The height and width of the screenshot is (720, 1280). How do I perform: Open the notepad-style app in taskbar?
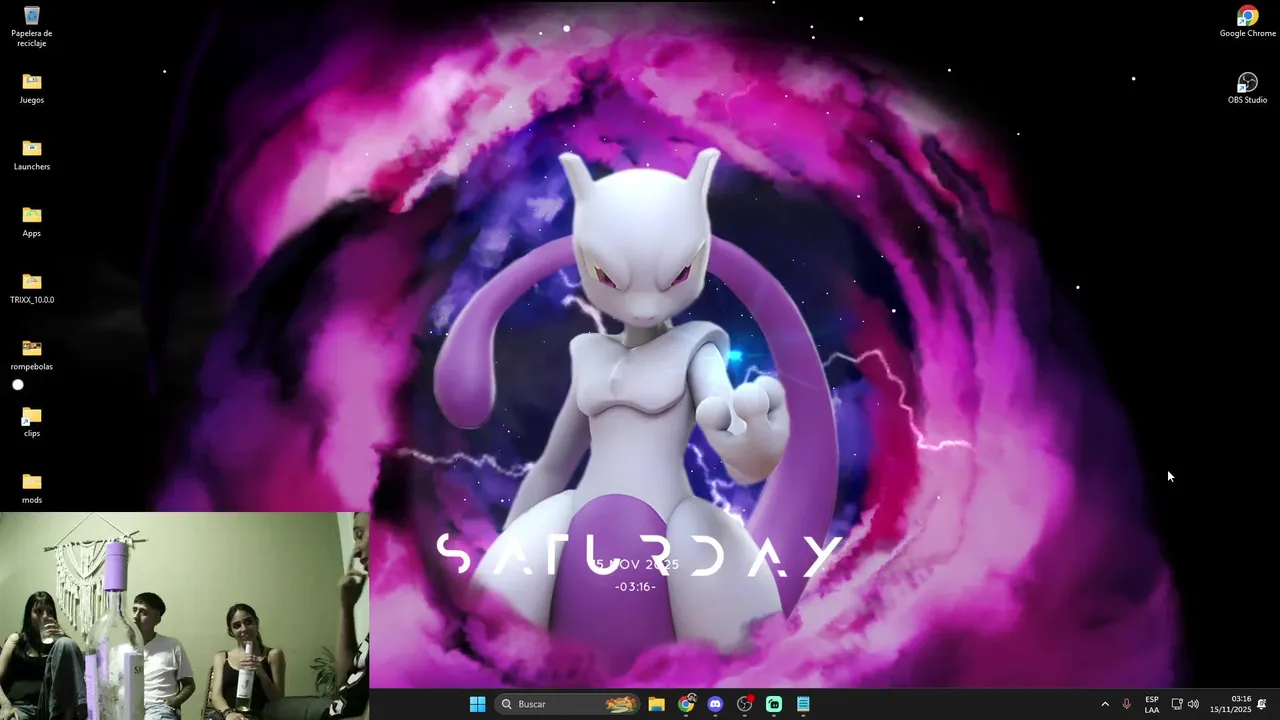point(803,704)
